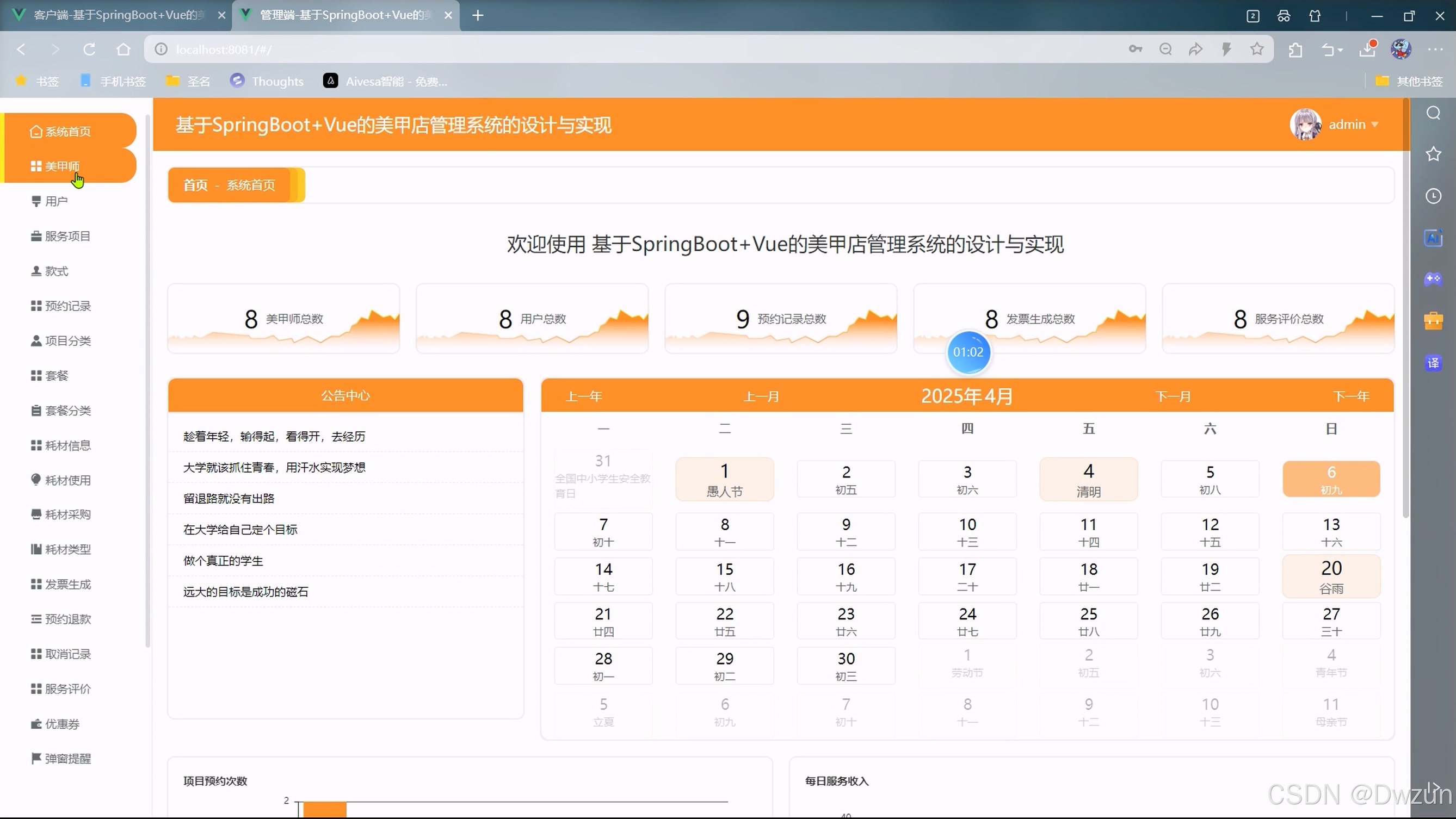The height and width of the screenshot is (819, 1456).
Task: Go to 下一月 in the calendar
Action: 1173,396
